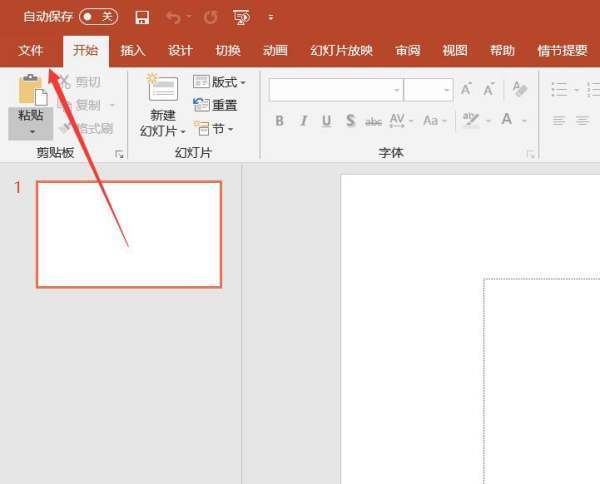The height and width of the screenshot is (484, 600).
Task: Click the start slideshow icon in quick access toolbar
Action: pyautogui.click(x=240, y=17)
